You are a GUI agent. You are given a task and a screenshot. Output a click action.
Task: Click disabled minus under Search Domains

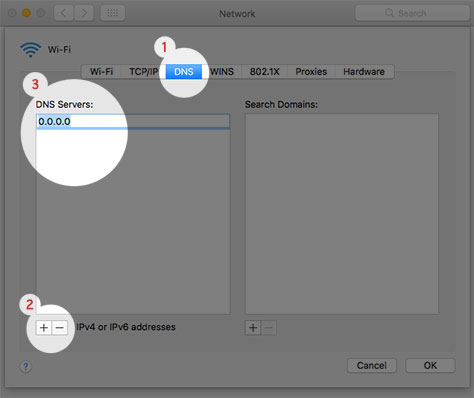(x=269, y=328)
